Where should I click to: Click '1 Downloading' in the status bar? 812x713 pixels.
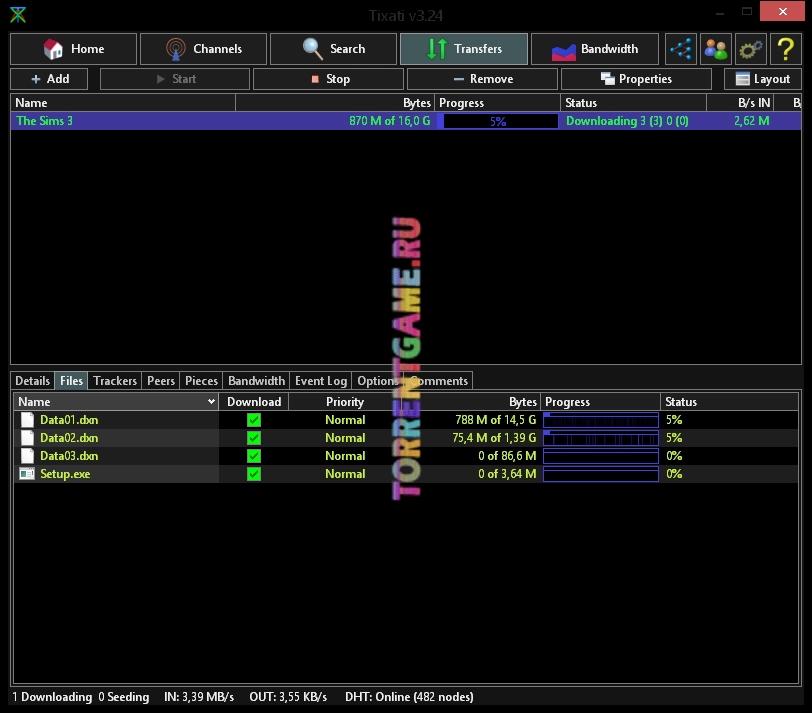pyautogui.click(x=52, y=697)
